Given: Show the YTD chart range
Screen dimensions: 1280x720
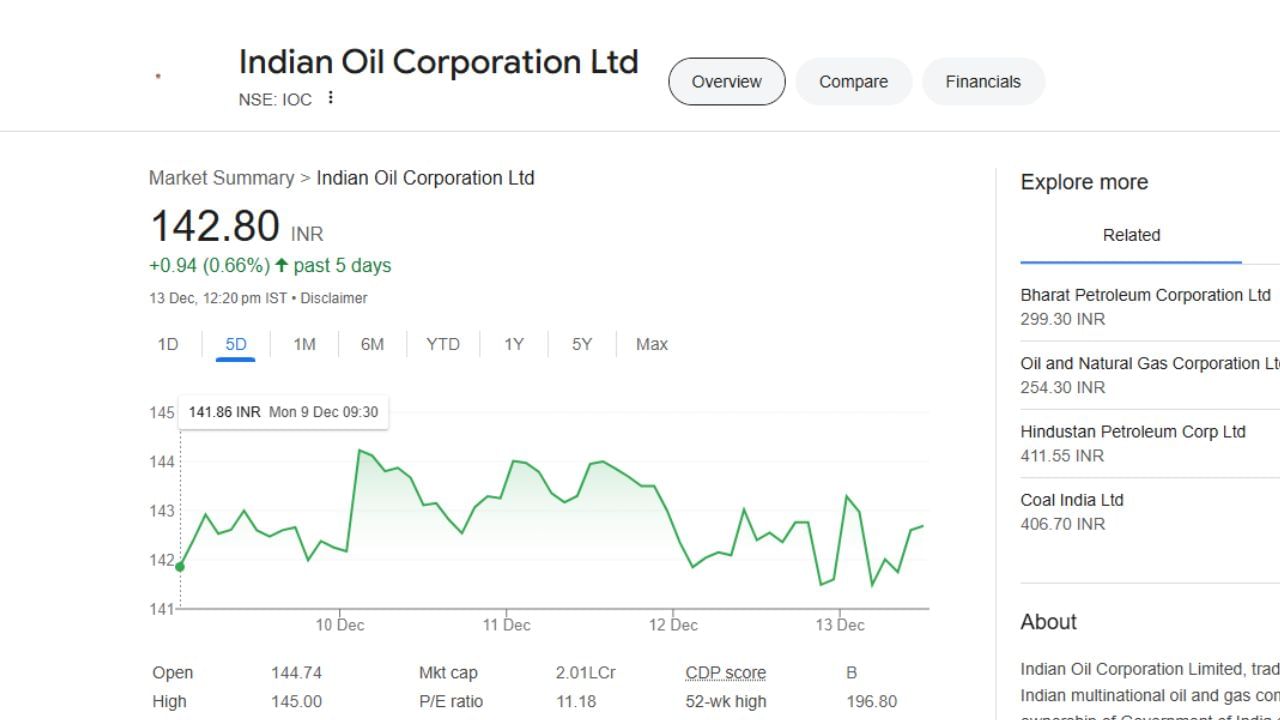Looking at the screenshot, I should pos(443,344).
